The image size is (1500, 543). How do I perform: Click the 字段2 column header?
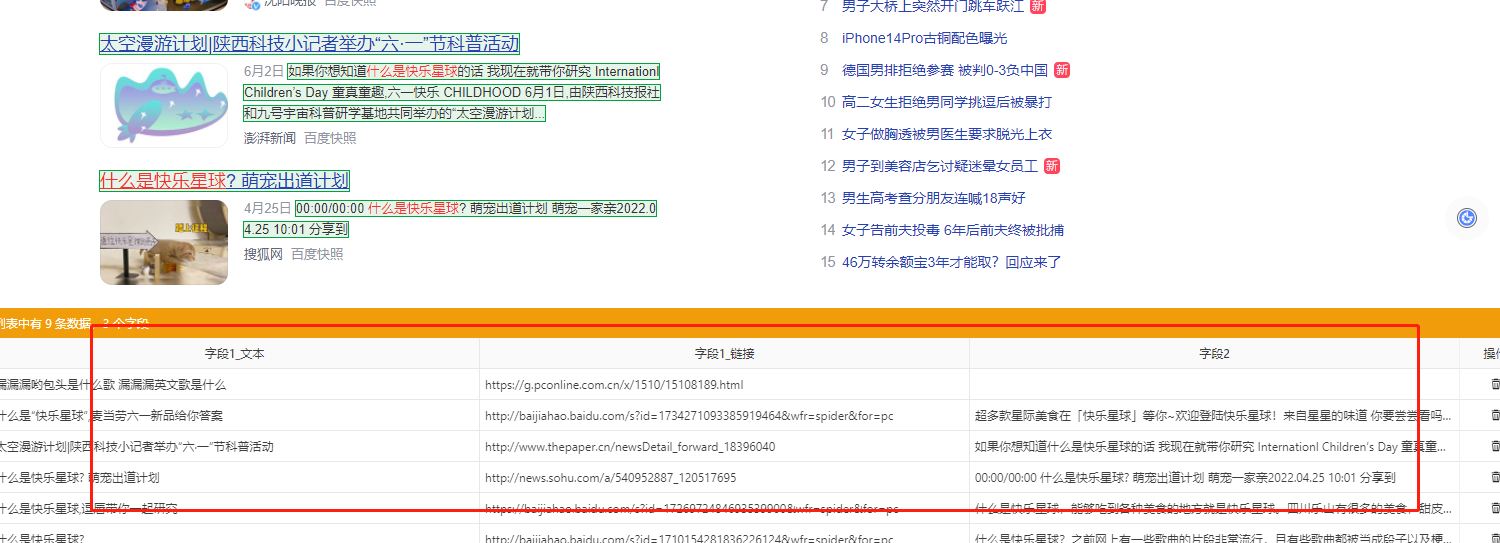pyautogui.click(x=1214, y=353)
